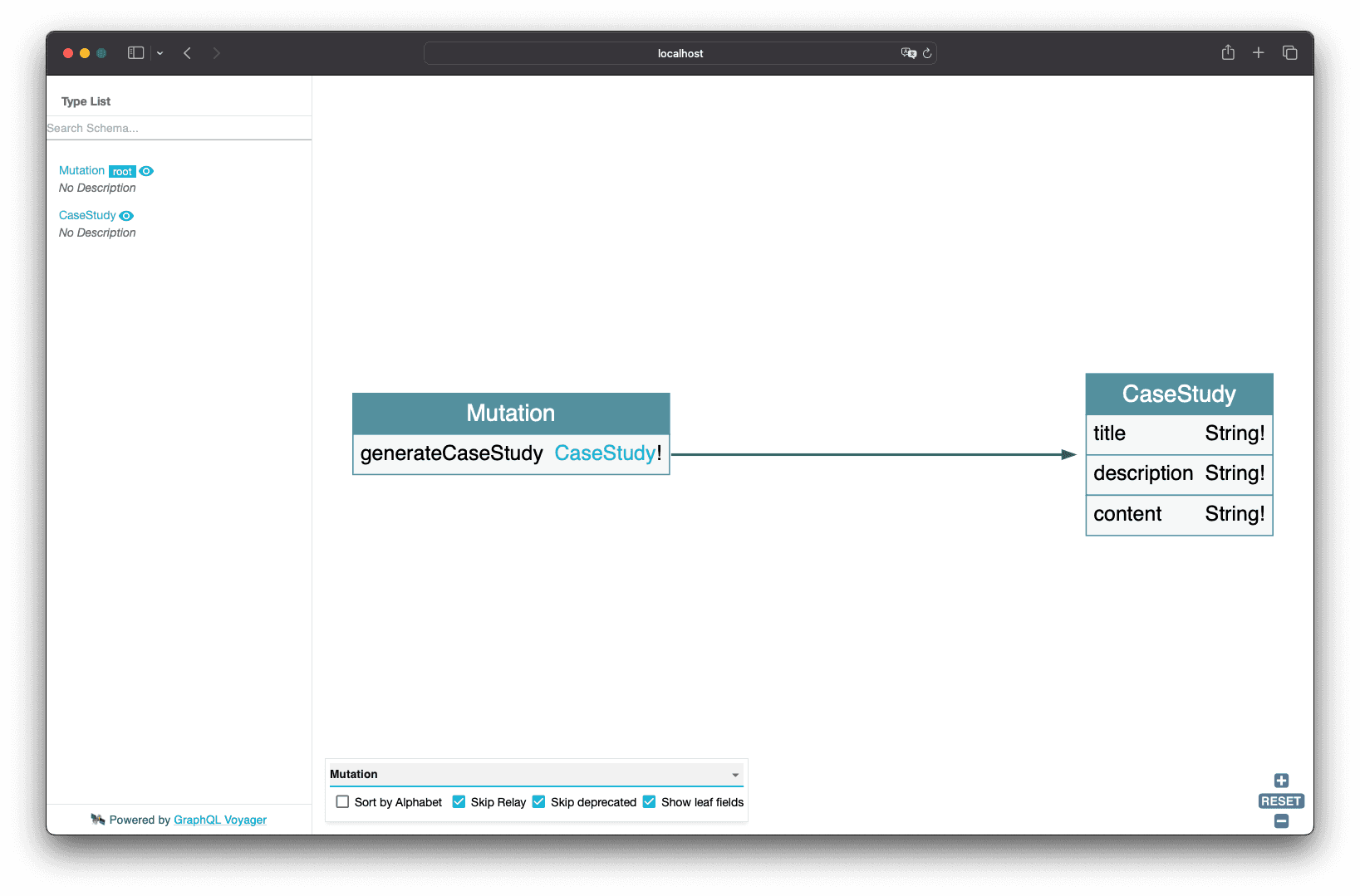Viewport: 1360px width, 896px height.
Task: Disable the Skip deprecated checkbox
Action: [x=538, y=802]
